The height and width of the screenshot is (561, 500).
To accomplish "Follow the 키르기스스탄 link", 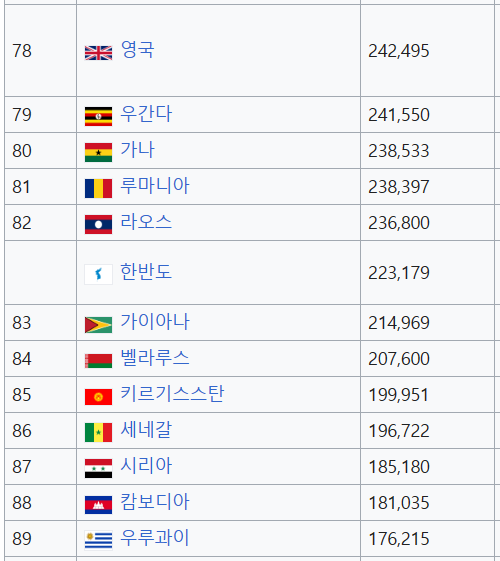I will coord(172,394).
